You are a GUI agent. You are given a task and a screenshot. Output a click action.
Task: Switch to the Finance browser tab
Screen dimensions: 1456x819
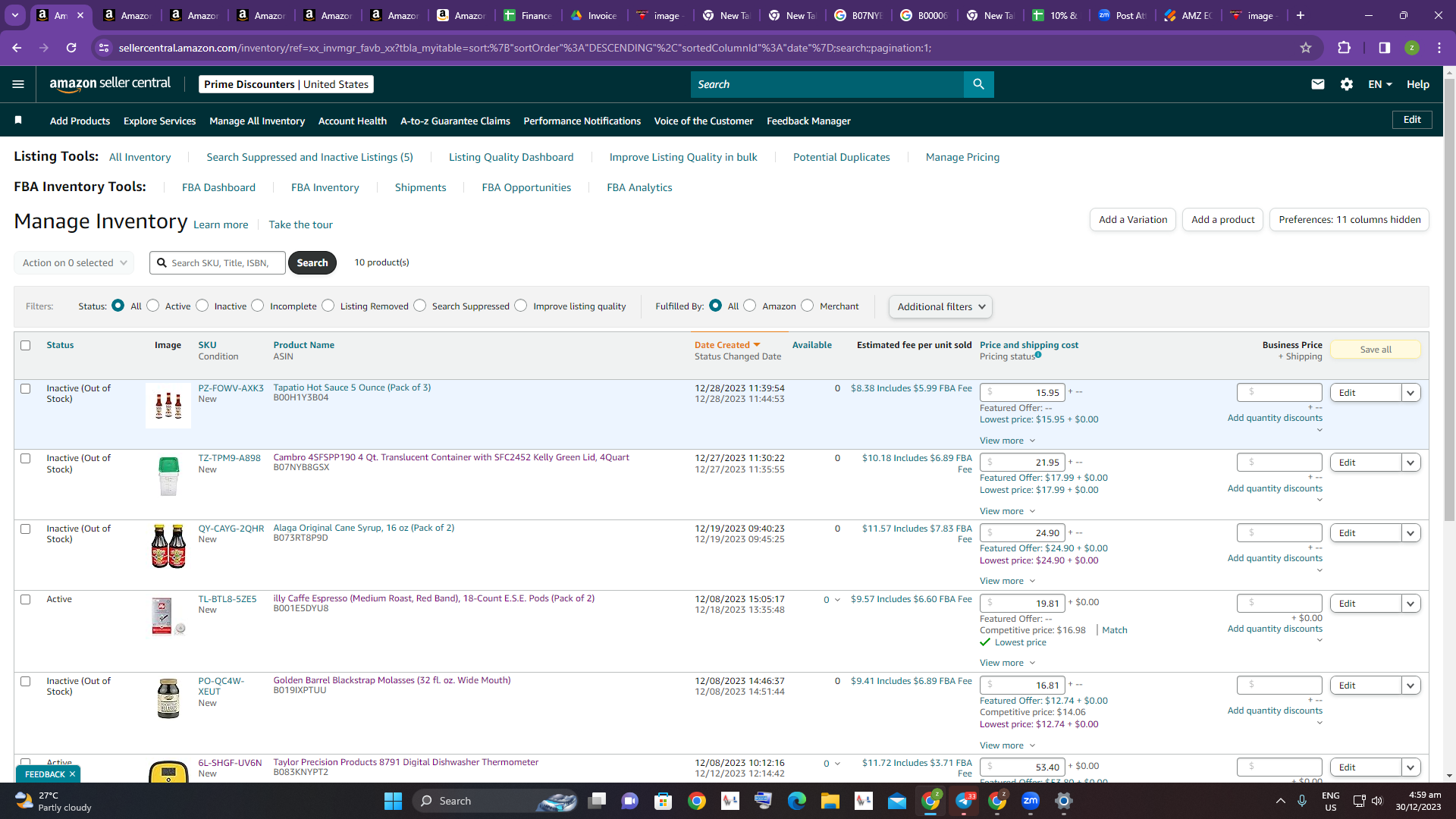[x=529, y=15]
